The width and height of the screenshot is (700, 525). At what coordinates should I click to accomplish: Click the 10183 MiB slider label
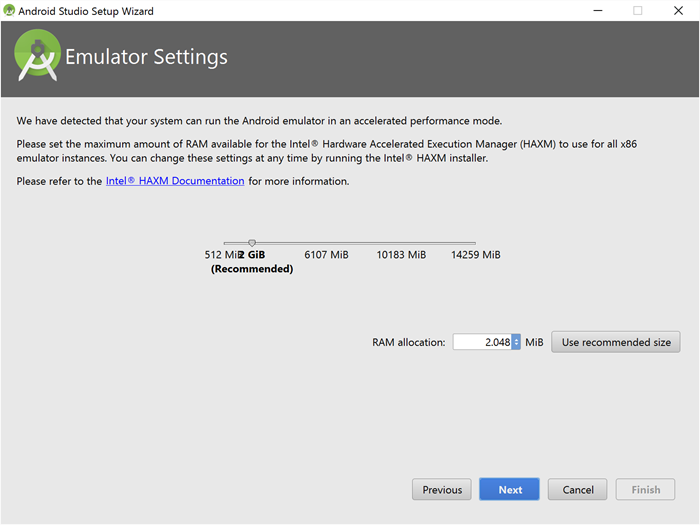point(401,255)
